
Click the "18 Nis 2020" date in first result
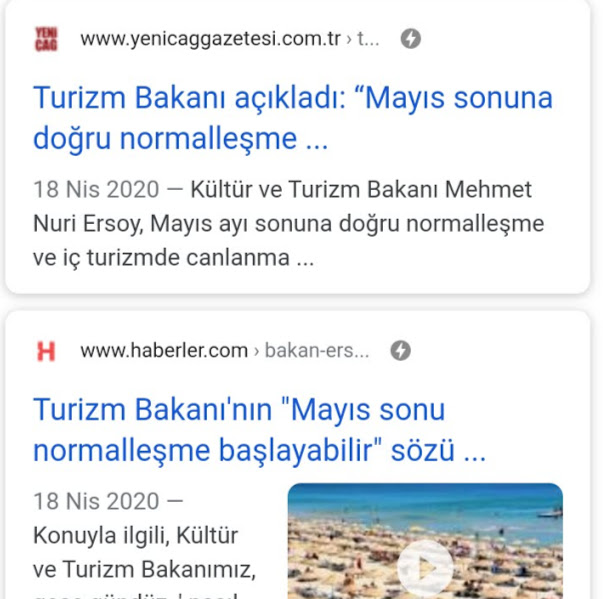click(x=96, y=189)
